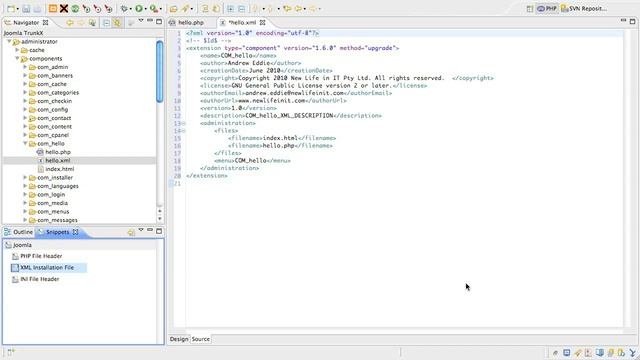Viewport: 640px width, 360px height.
Task: Toggle Link with Editor in Navigator
Action: (x=117, y=23)
